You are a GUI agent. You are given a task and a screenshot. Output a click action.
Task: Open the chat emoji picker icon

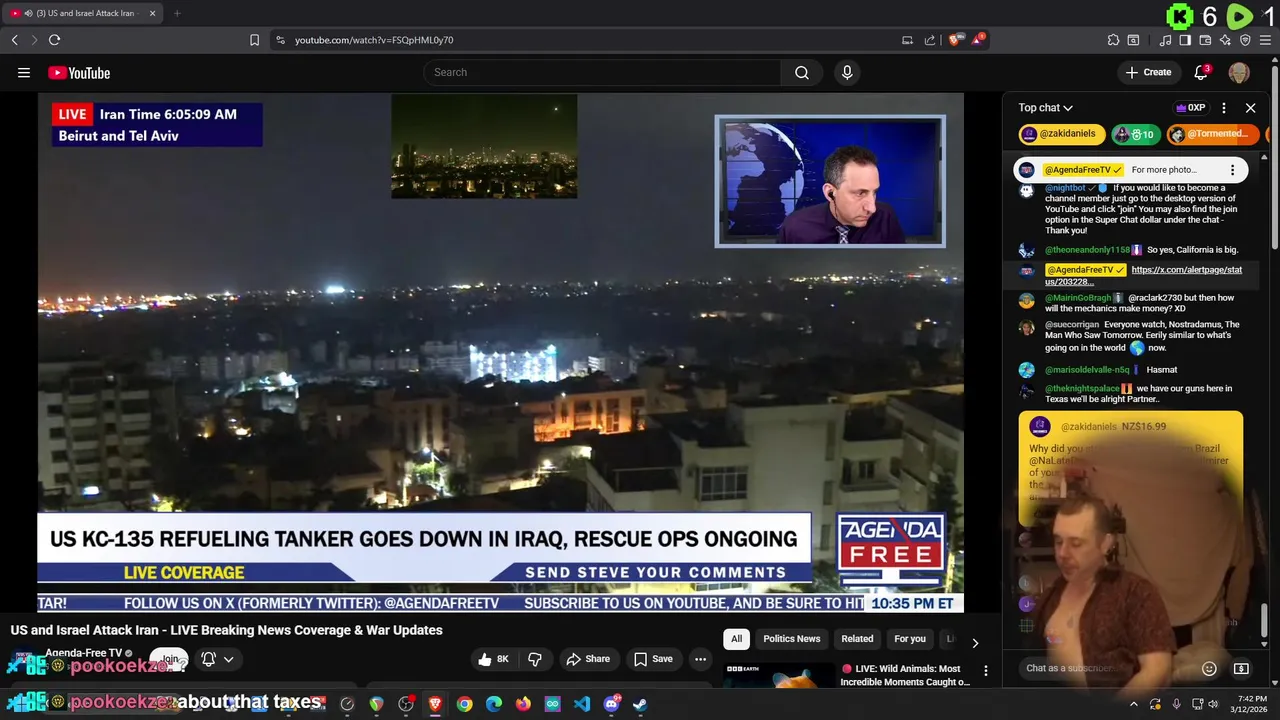point(1209,668)
